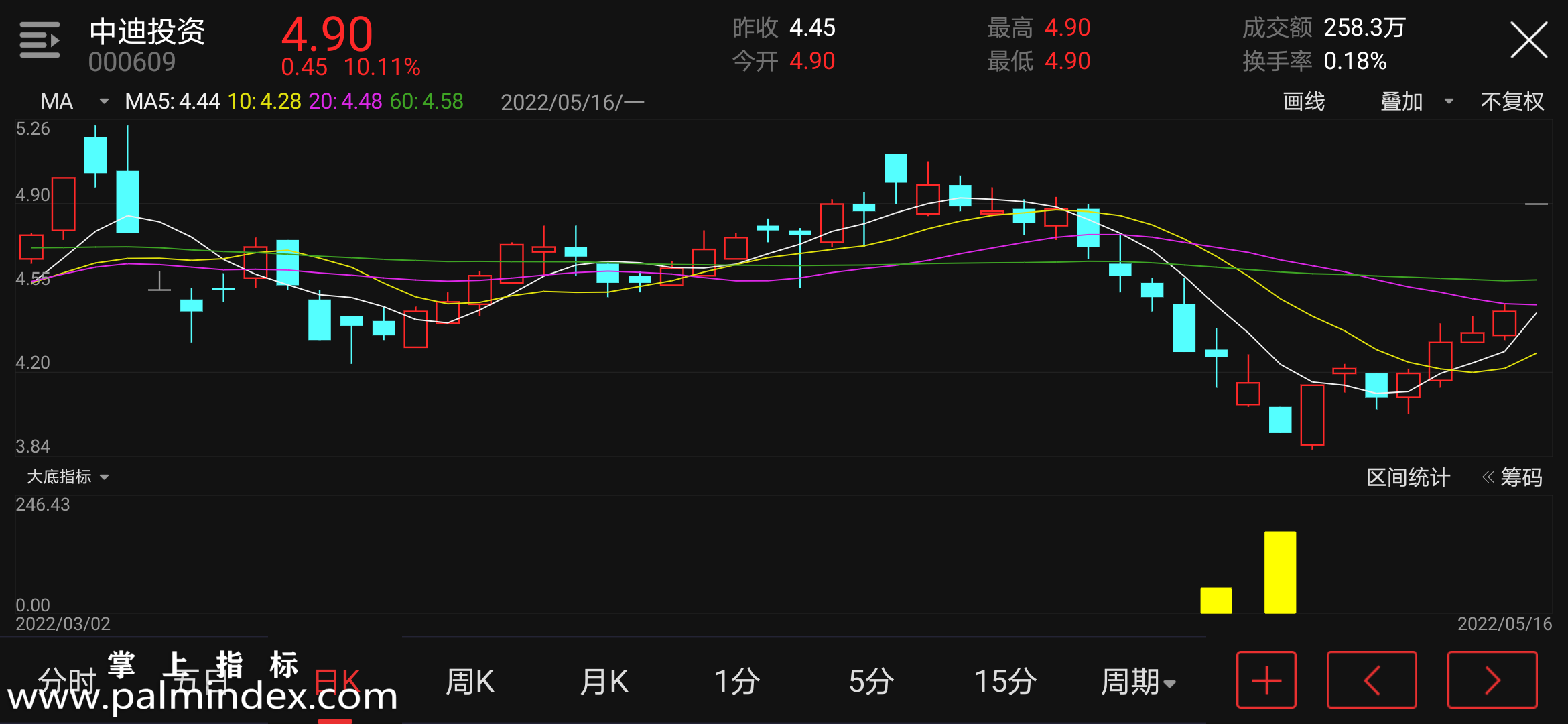Open the hamburger list menu icon
1568x724 pixels.
pos(40,40)
